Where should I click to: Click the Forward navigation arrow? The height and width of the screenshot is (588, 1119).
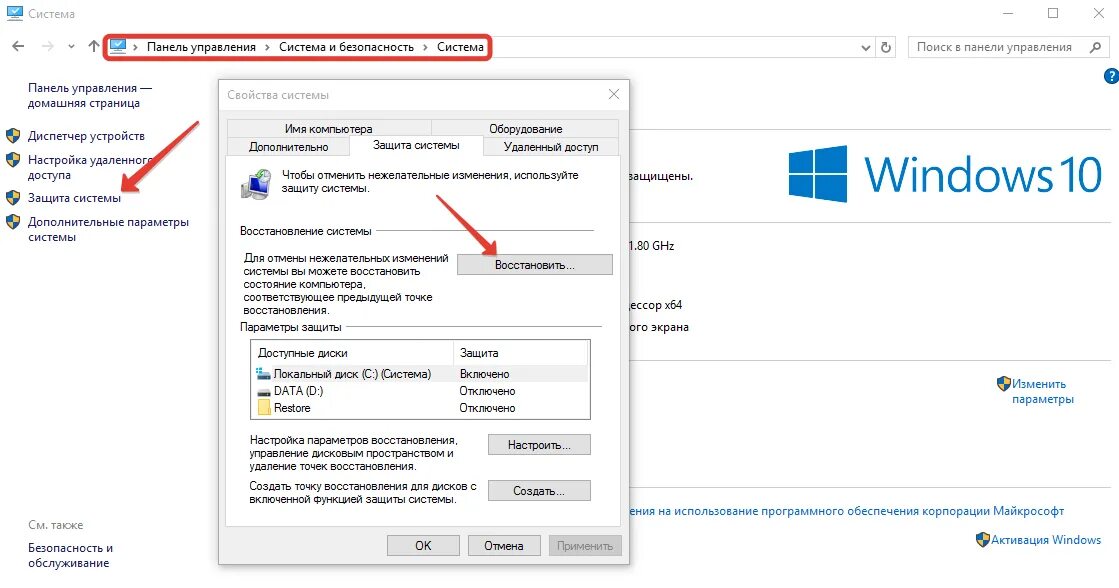coord(48,46)
